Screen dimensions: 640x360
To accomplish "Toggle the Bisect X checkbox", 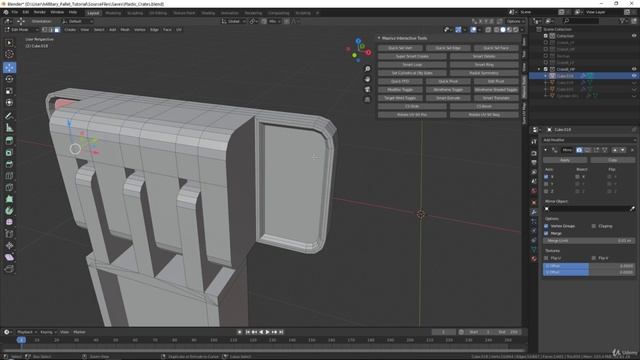I will [577, 177].
